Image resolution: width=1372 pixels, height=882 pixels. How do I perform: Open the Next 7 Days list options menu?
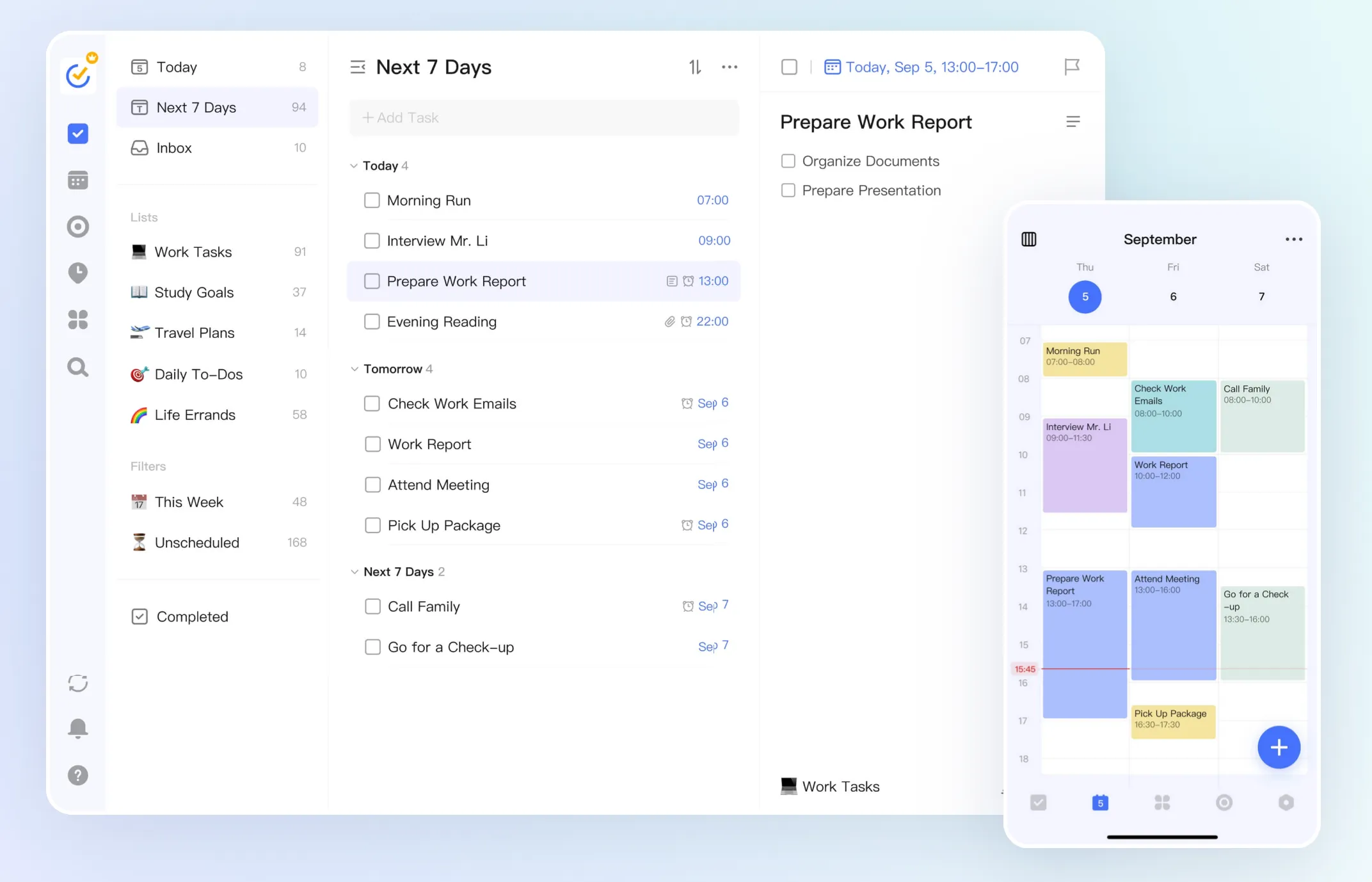(x=730, y=67)
